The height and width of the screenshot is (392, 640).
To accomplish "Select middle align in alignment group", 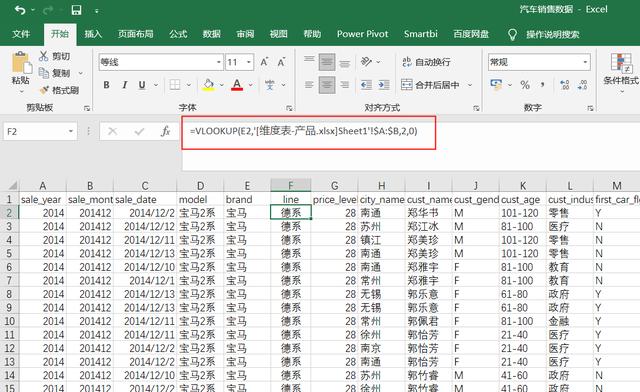I will [x=327, y=62].
